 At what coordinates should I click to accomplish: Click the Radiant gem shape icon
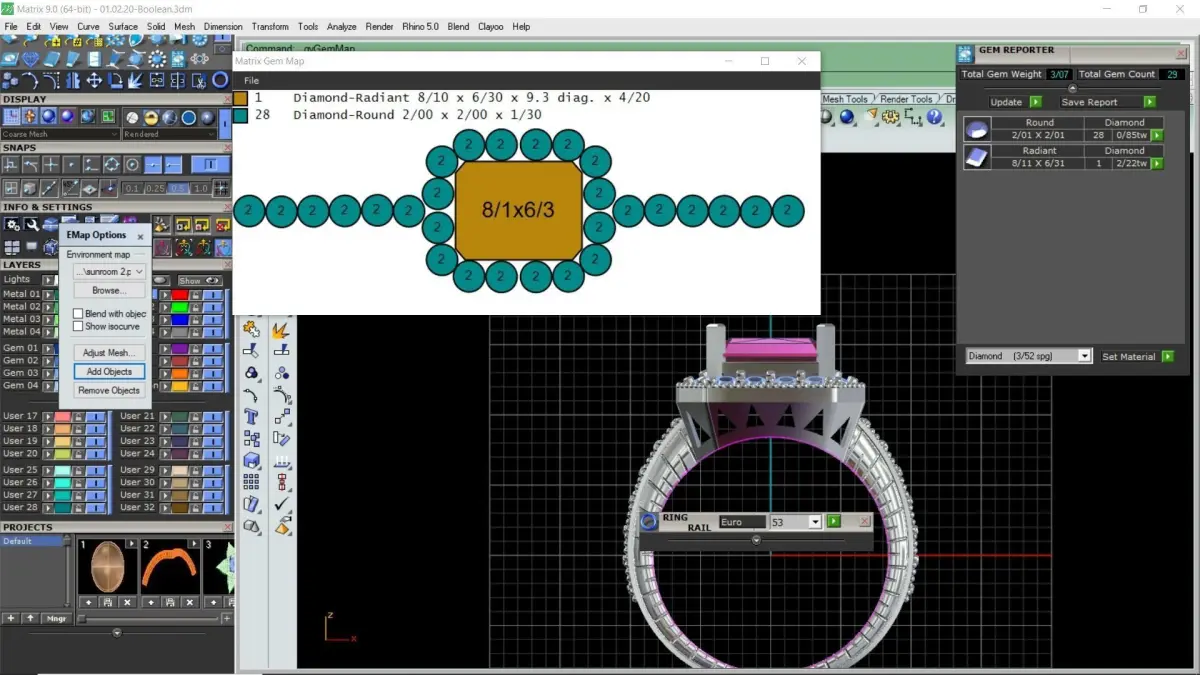(977, 157)
